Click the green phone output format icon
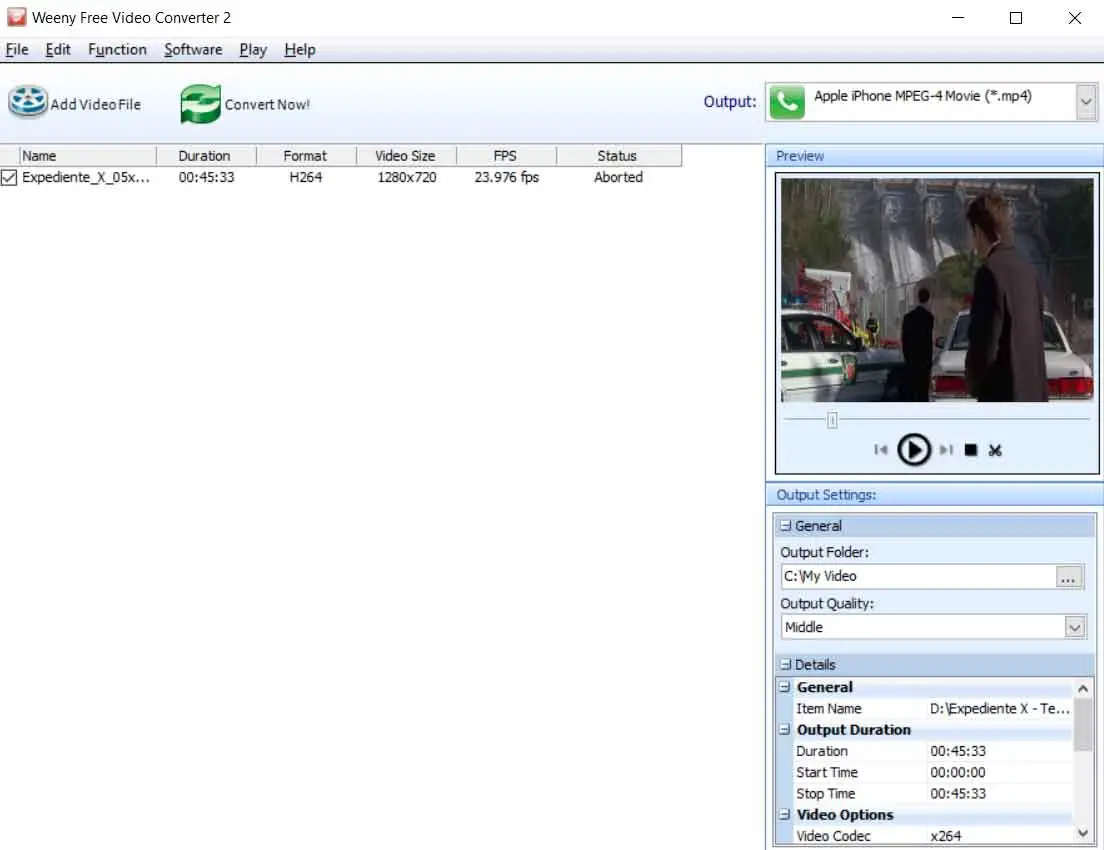This screenshot has width=1104, height=850. pyautogui.click(x=787, y=102)
